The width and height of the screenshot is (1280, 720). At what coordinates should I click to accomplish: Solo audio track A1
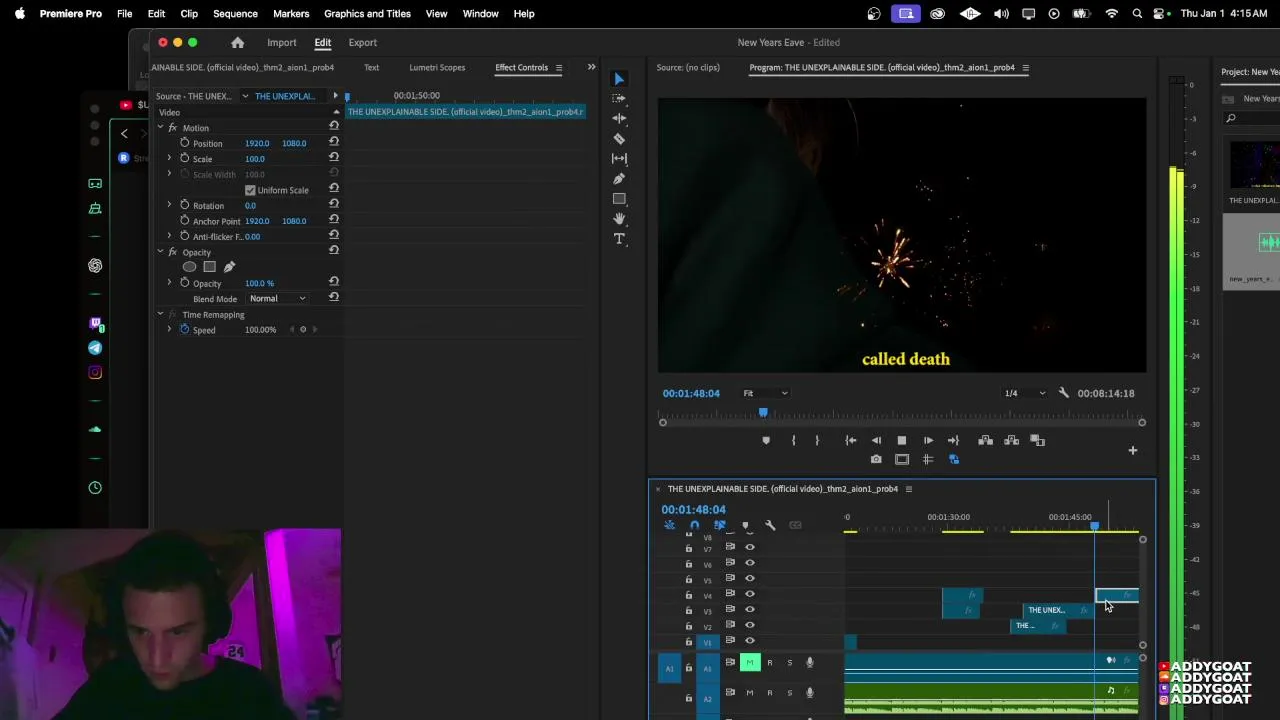[x=789, y=662]
